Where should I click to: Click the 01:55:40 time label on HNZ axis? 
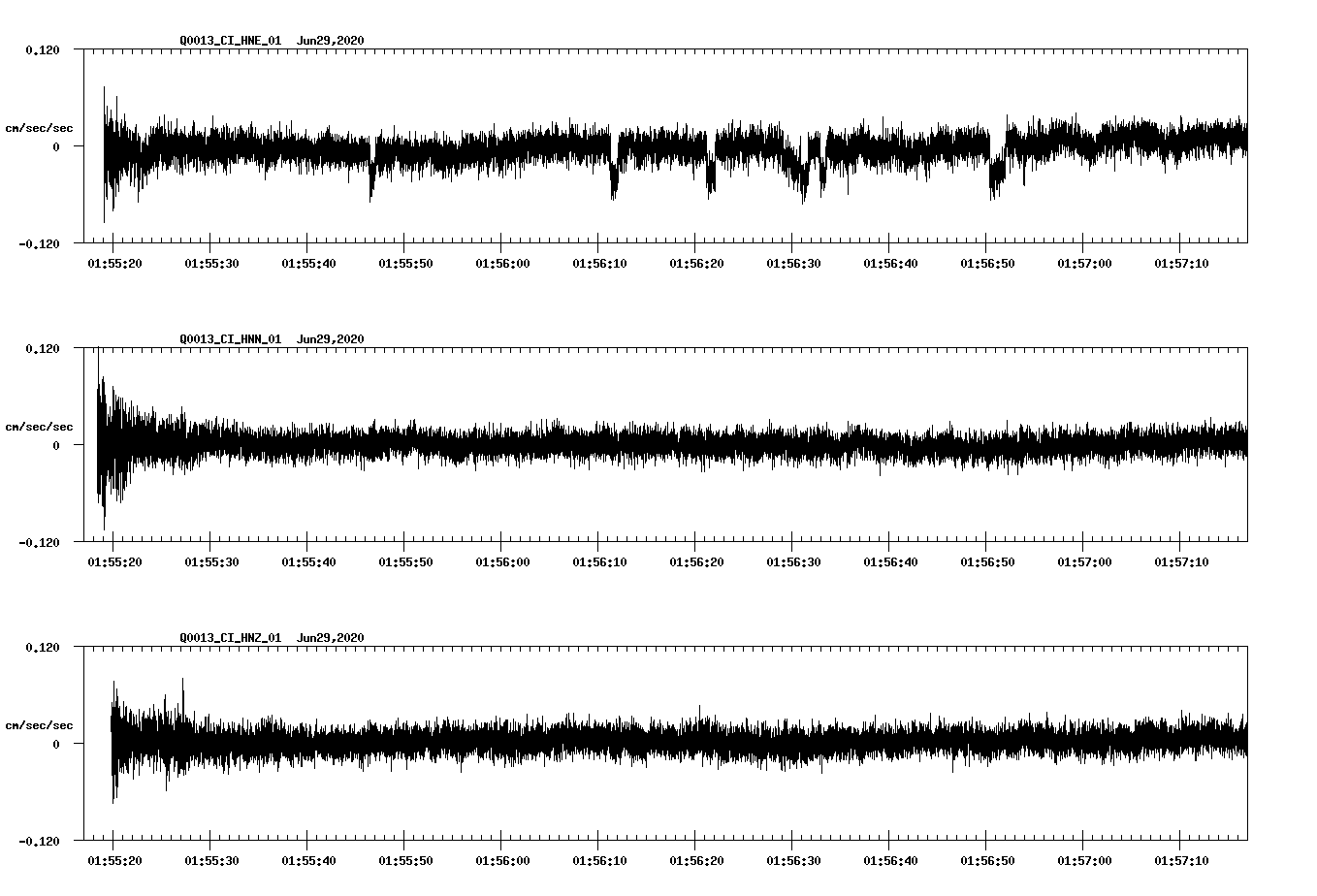coord(307,860)
